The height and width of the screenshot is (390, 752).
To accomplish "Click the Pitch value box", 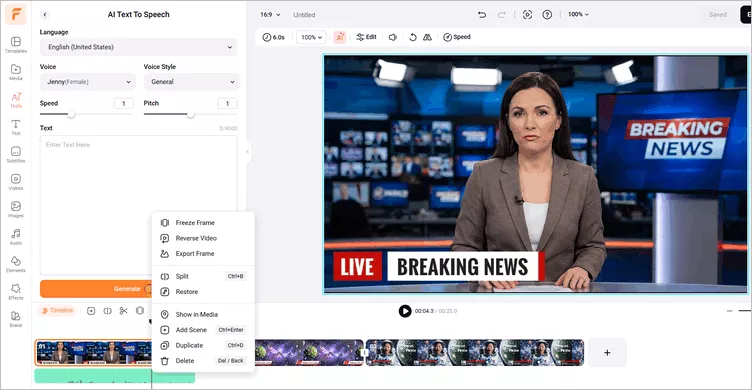I will point(227,103).
